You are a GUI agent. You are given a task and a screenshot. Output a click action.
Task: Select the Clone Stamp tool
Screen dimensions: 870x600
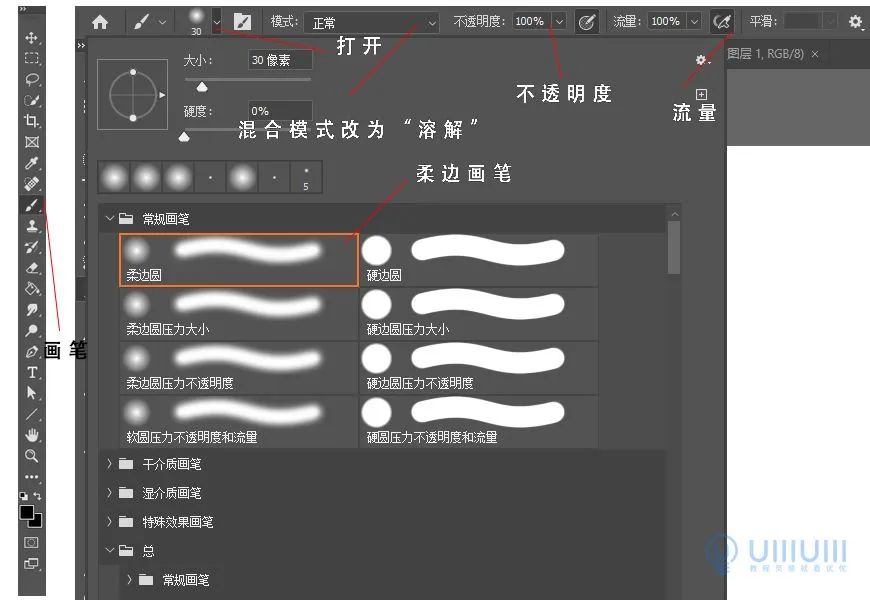point(33,225)
